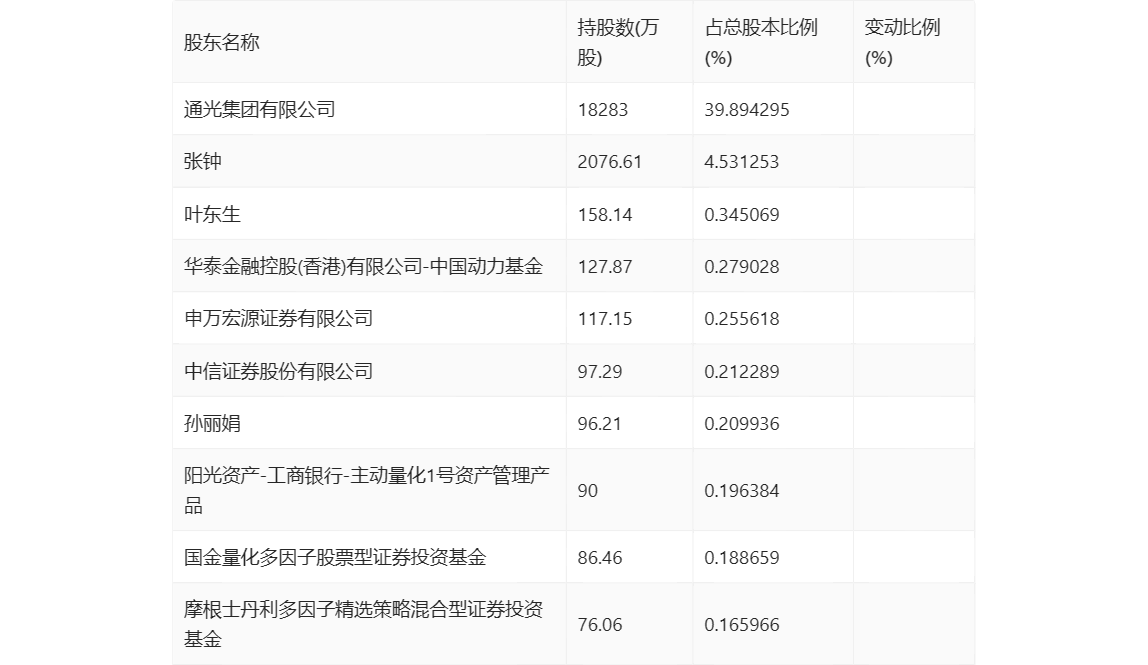Click the percentage 4.531253

point(742,162)
